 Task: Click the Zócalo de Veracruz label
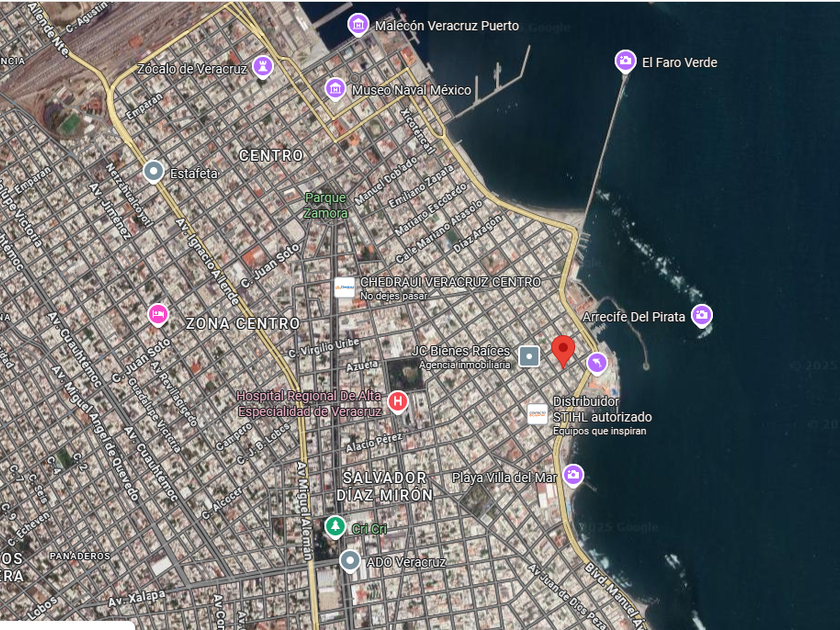tap(192, 69)
